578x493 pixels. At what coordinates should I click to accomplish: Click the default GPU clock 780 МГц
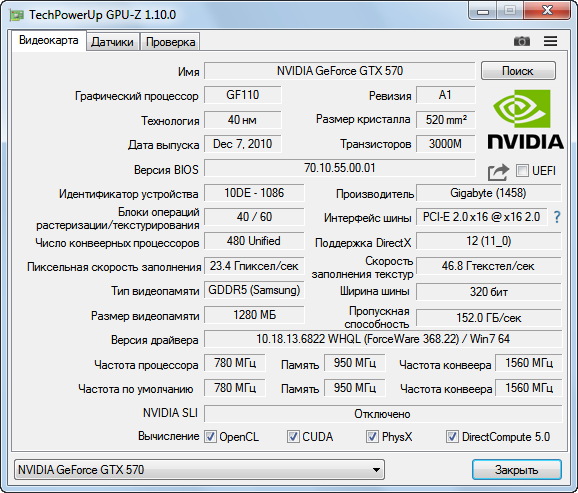[235, 388]
